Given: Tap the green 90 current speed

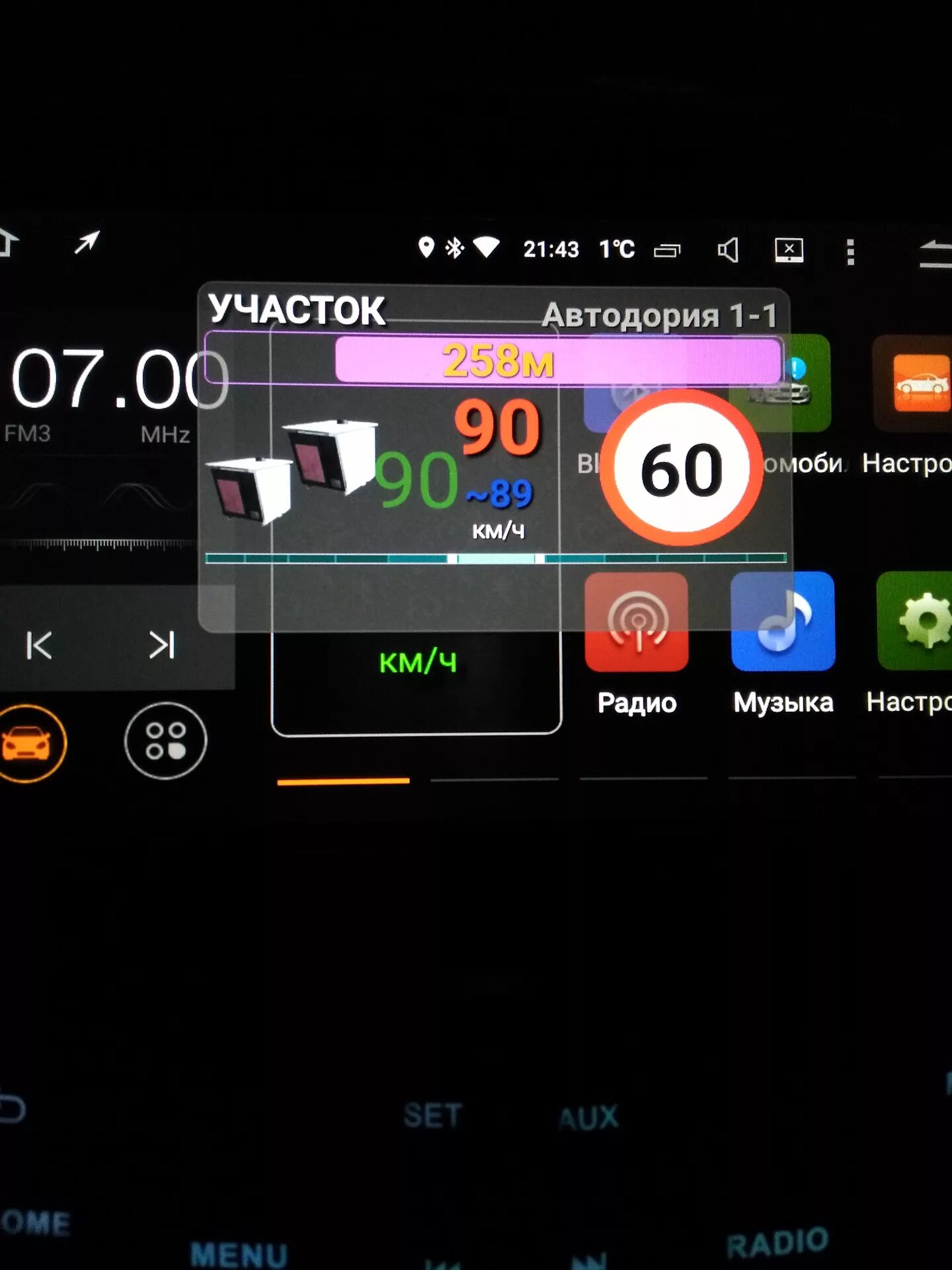Looking at the screenshot, I should click(x=416, y=479).
